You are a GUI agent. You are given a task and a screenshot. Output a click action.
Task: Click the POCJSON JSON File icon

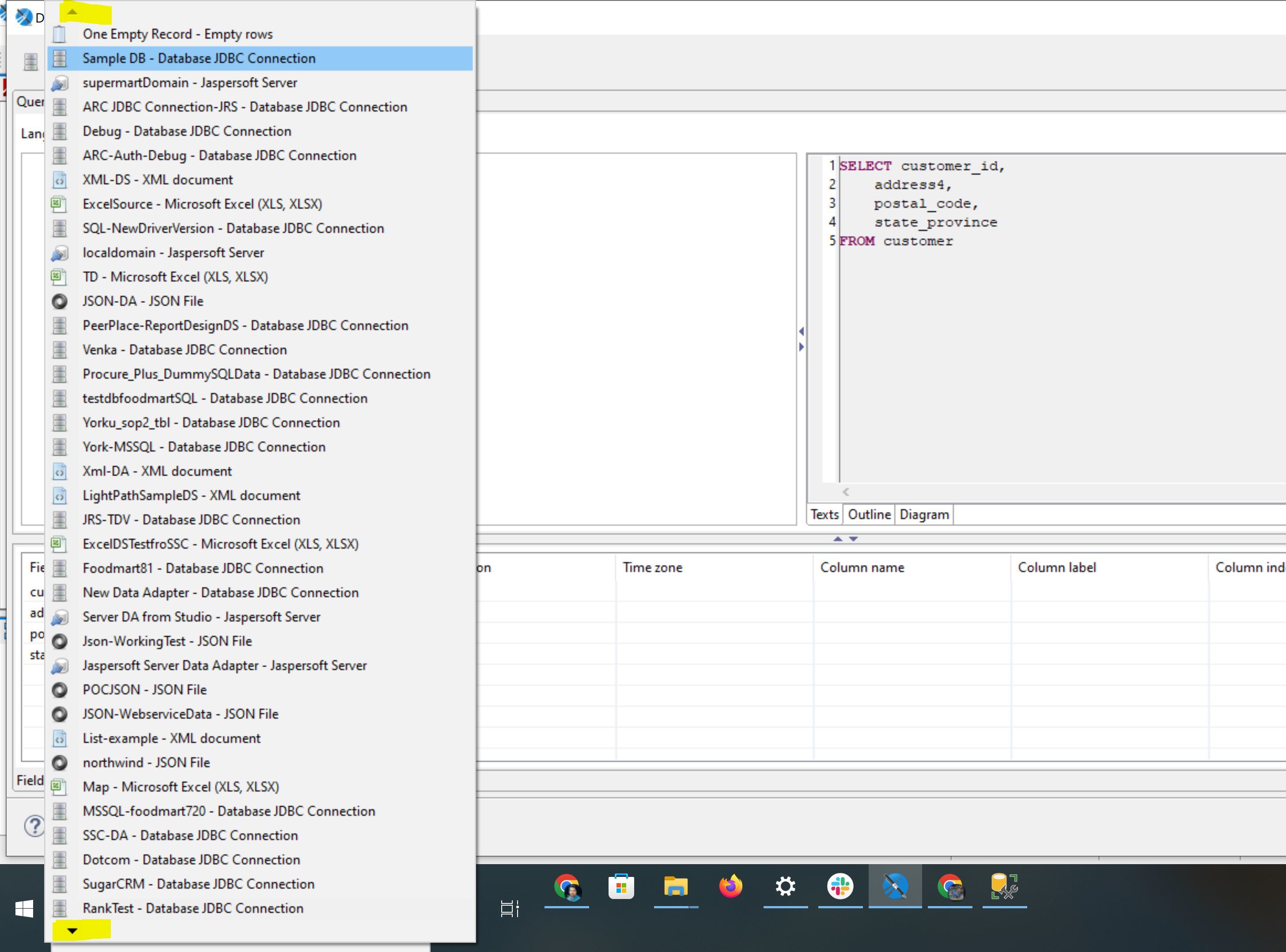59,690
